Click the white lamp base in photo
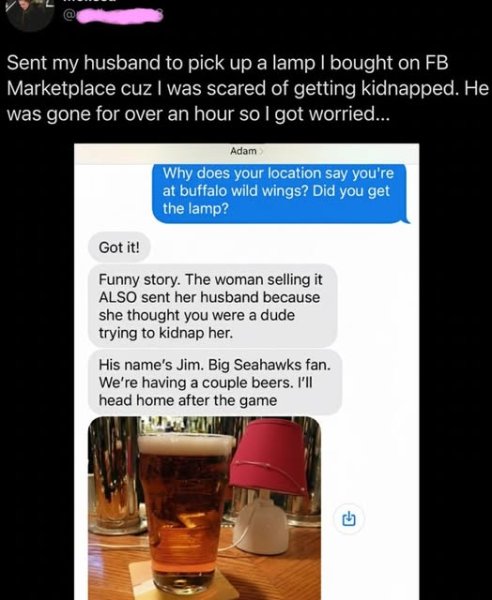The height and width of the screenshot is (600, 492). 262,526
